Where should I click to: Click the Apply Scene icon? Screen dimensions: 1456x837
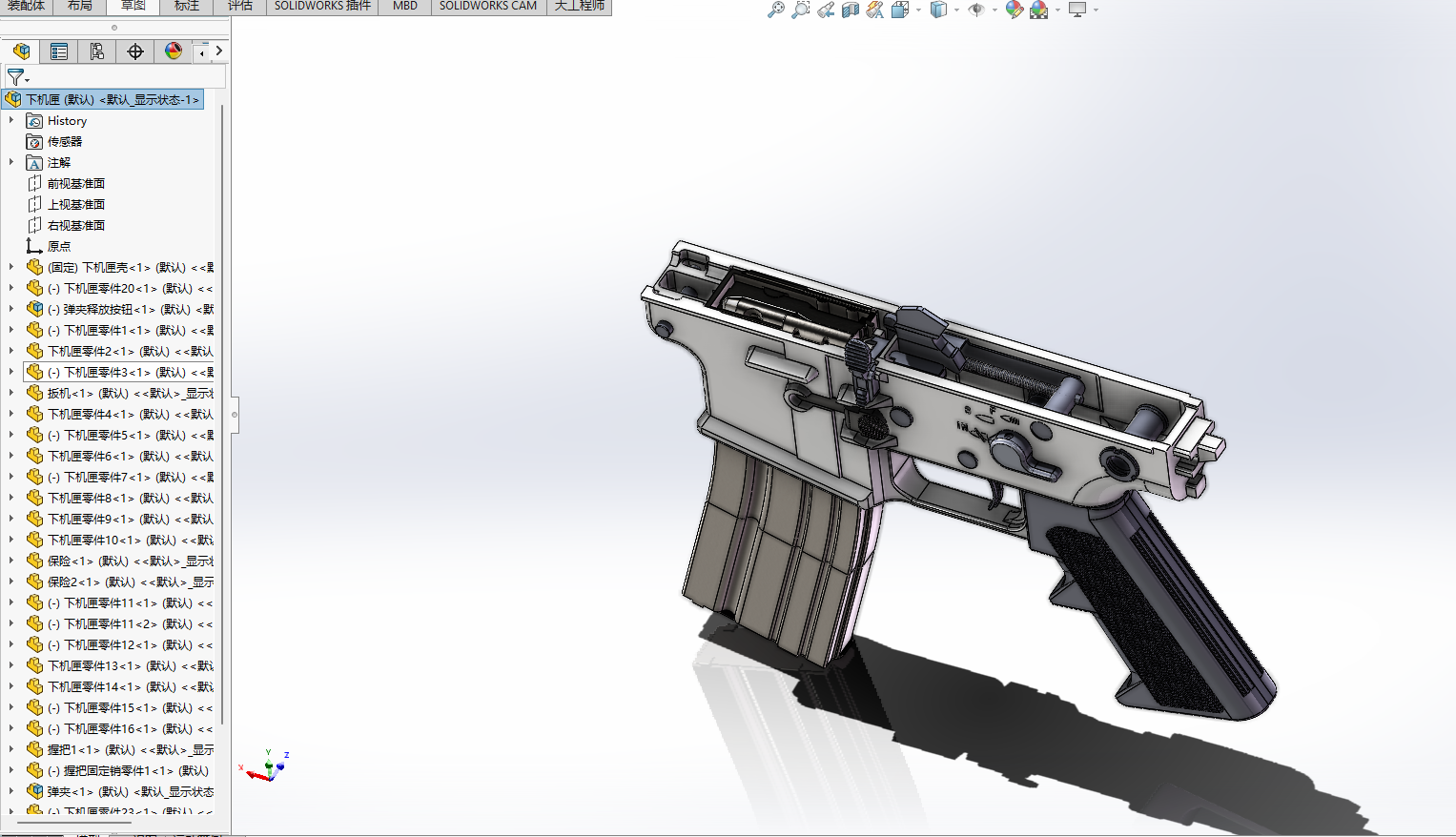(1039, 10)
